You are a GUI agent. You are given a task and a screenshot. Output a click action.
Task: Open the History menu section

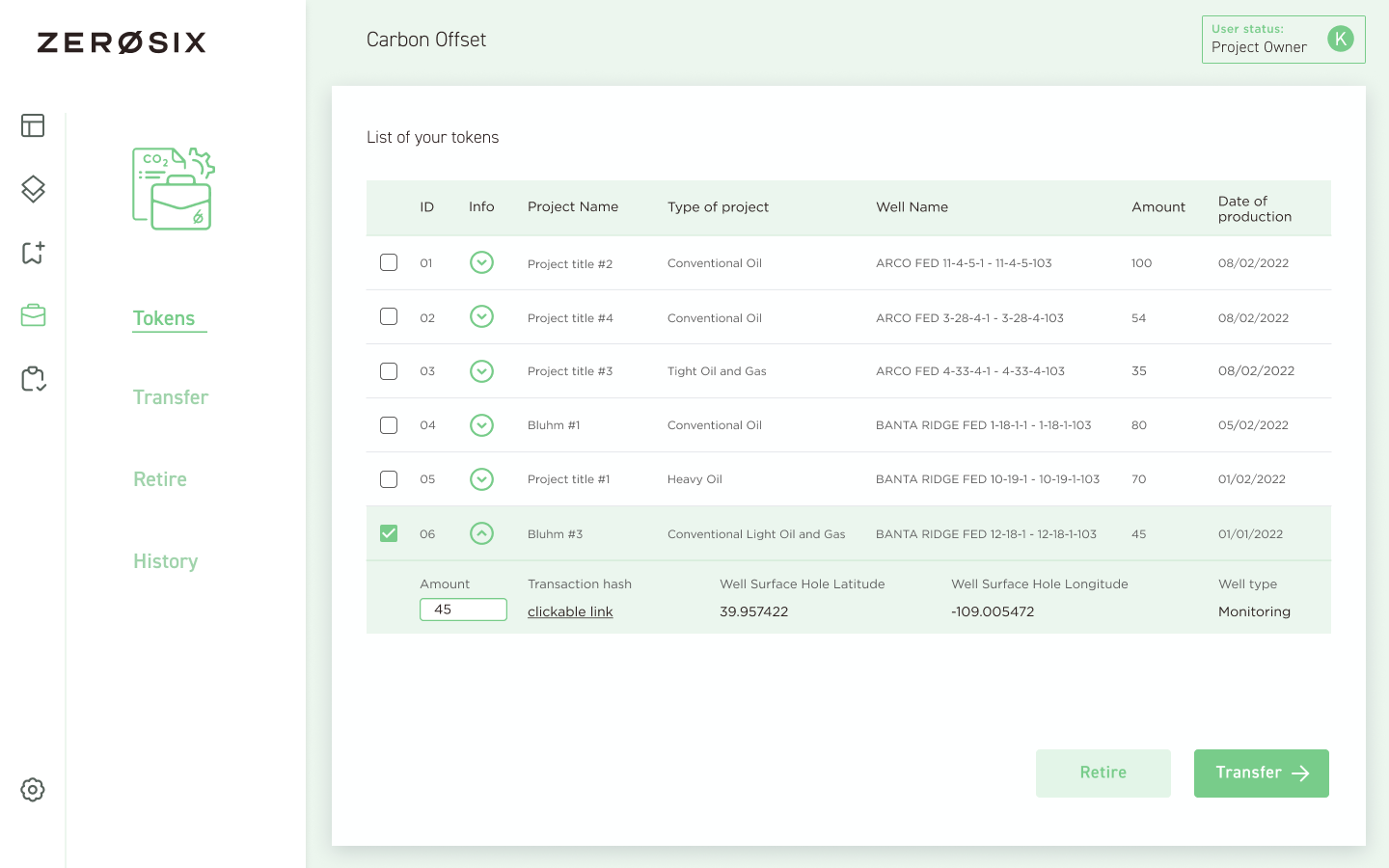165,561
